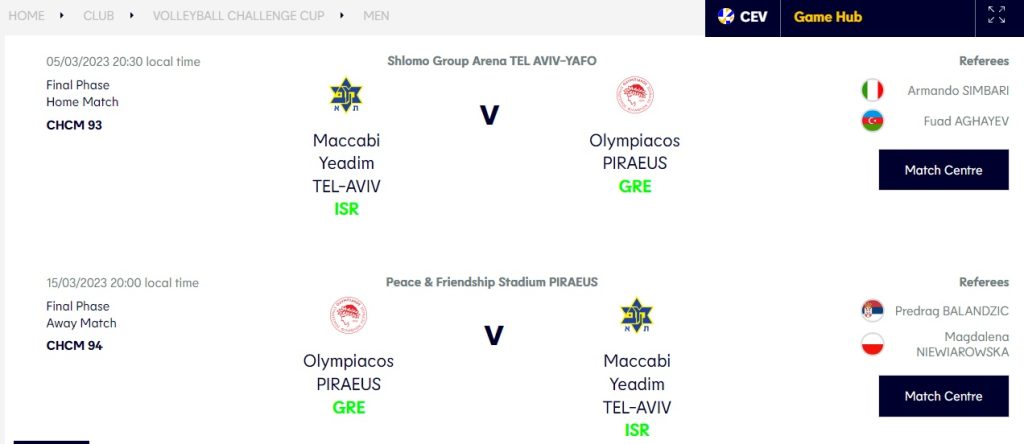The image size is (1024, 444).
Task: Open Match Centre for match CHCM 94
Action: click(x=943, y=396)
